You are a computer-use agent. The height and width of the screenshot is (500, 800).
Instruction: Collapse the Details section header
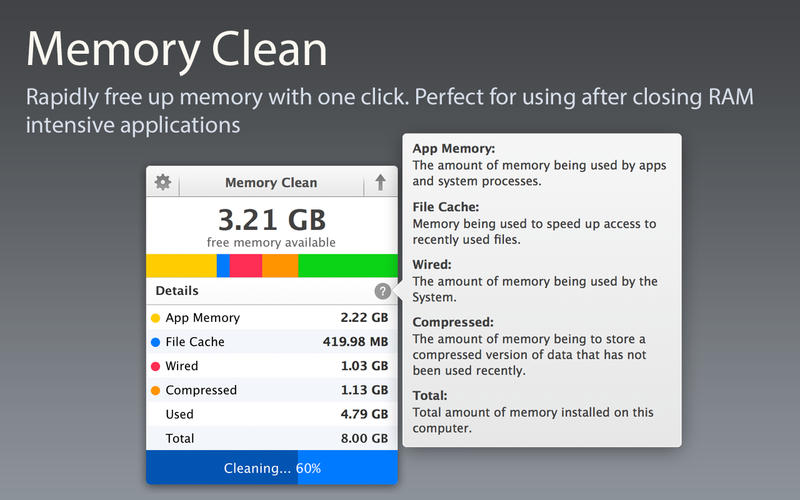point(178,291)
